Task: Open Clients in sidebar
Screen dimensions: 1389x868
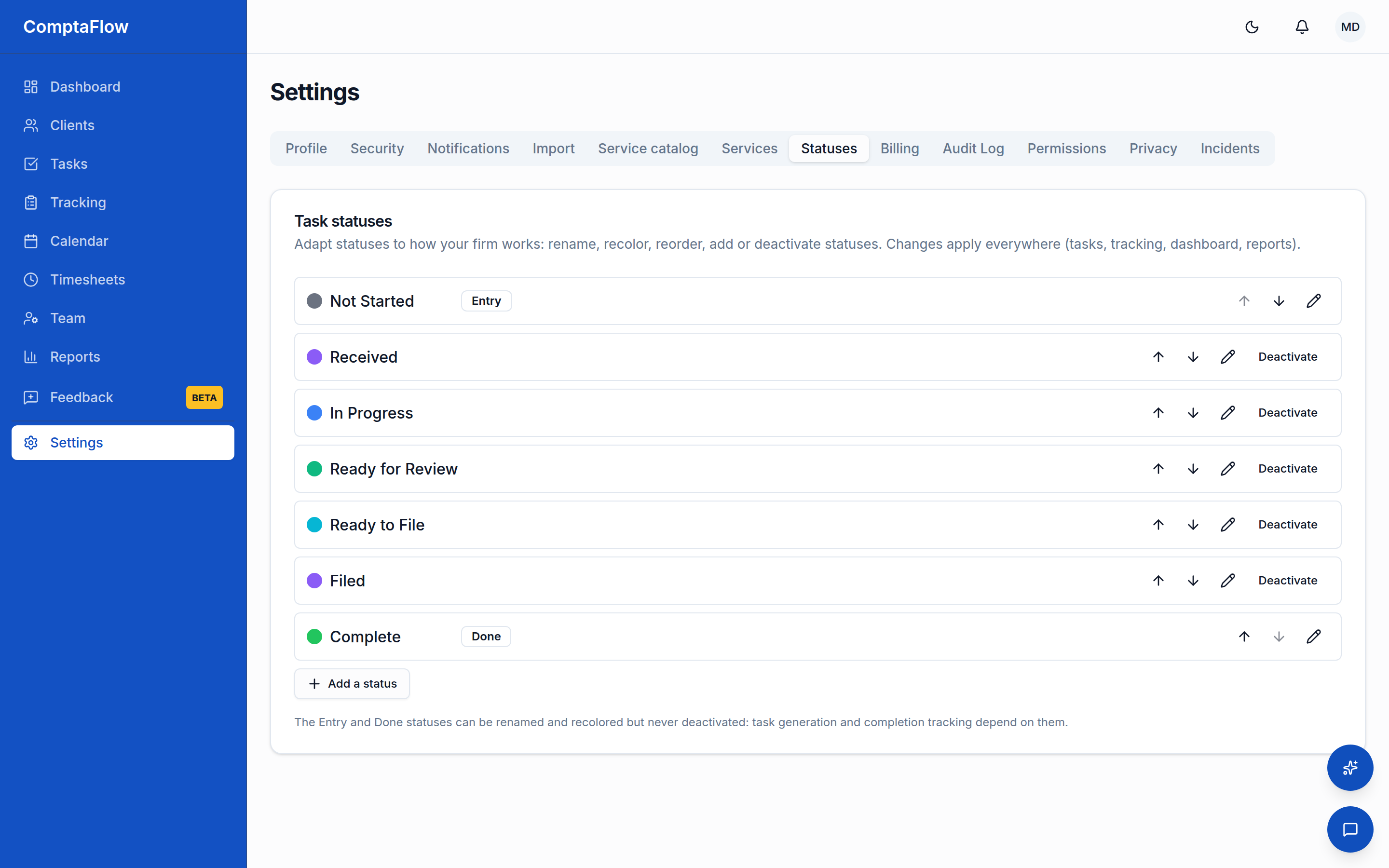Action: coord(123,125)
